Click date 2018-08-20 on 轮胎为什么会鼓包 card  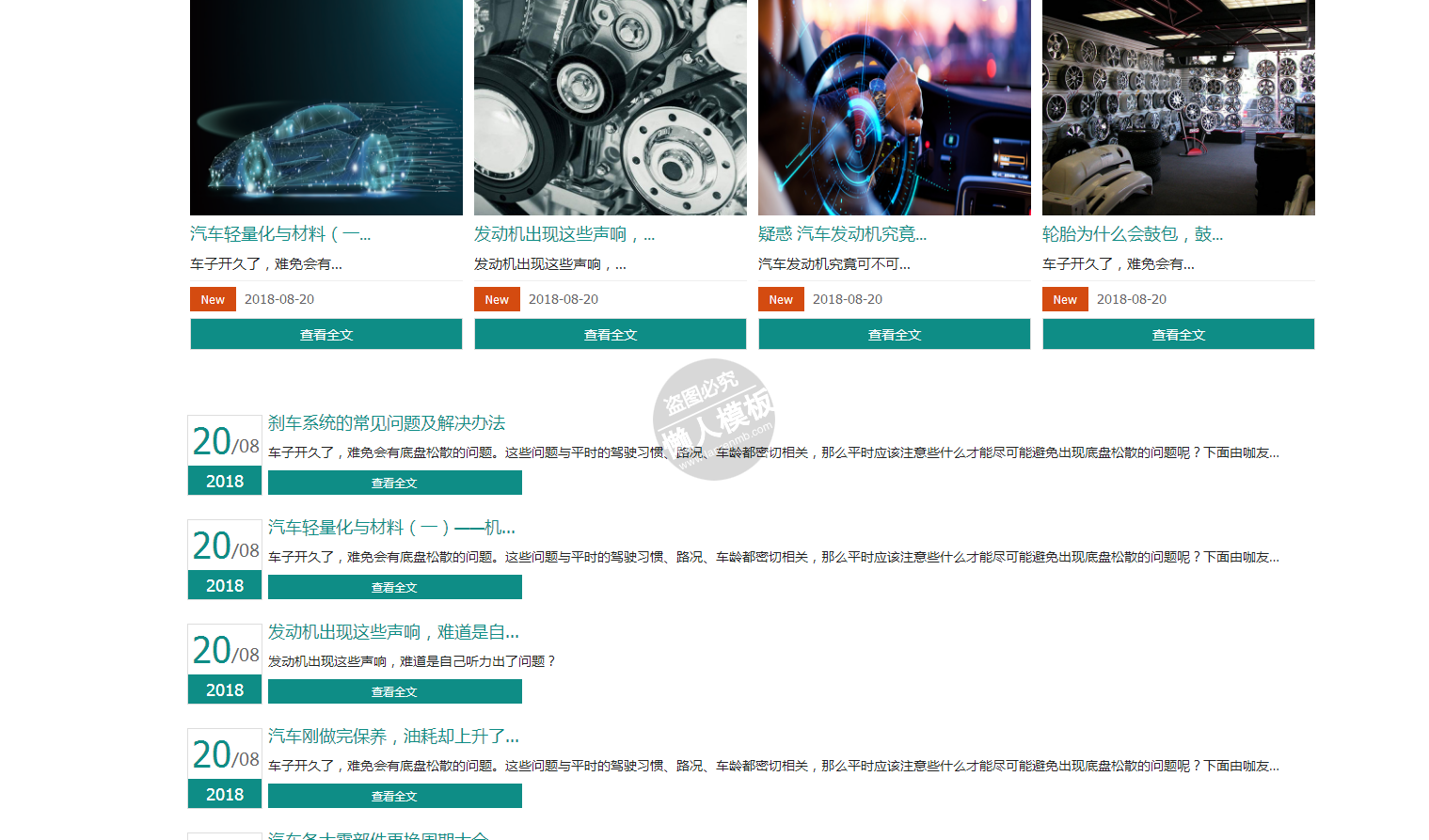tap(1132, 299)
